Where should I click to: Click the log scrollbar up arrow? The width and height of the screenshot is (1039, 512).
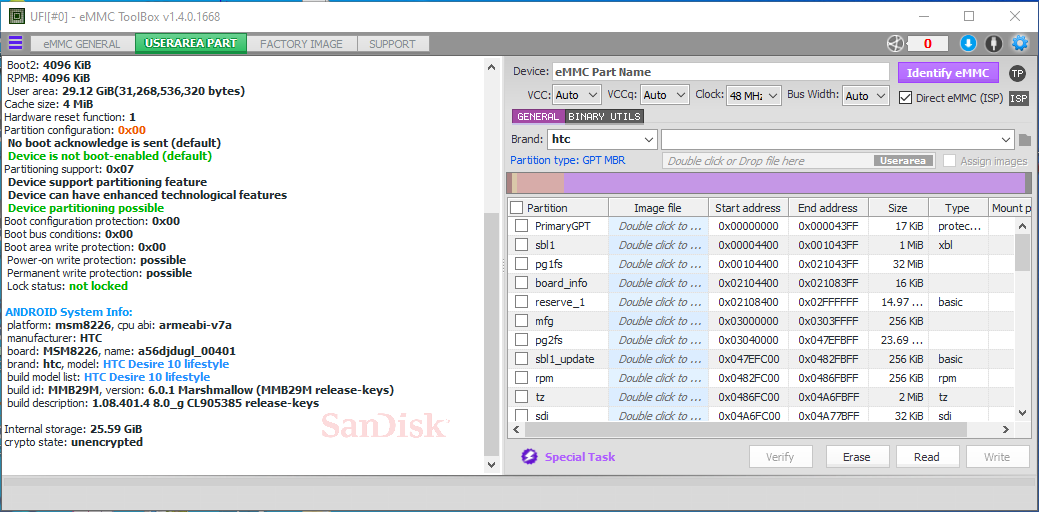491,67
